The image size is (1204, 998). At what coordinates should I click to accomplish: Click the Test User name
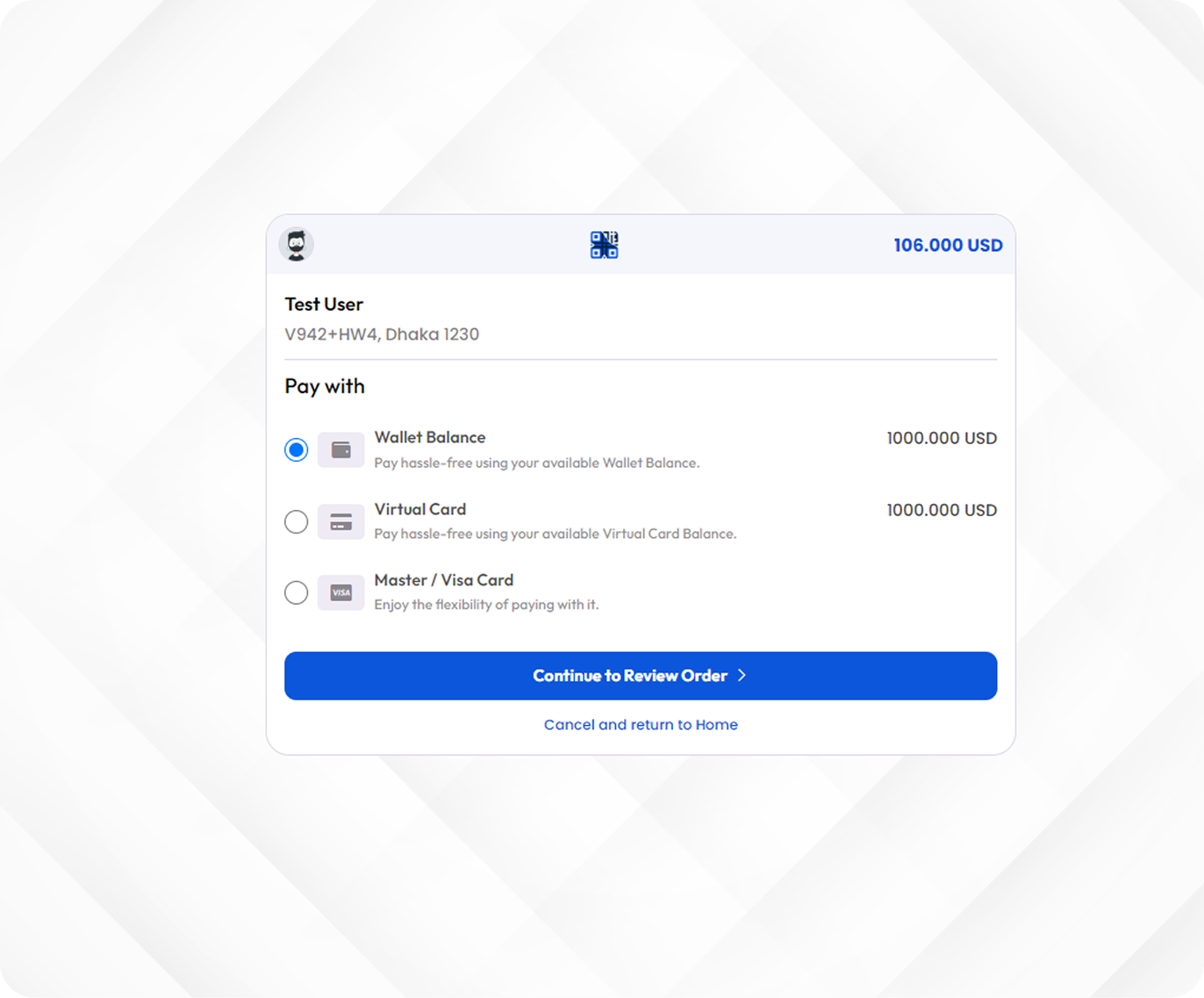324,305
